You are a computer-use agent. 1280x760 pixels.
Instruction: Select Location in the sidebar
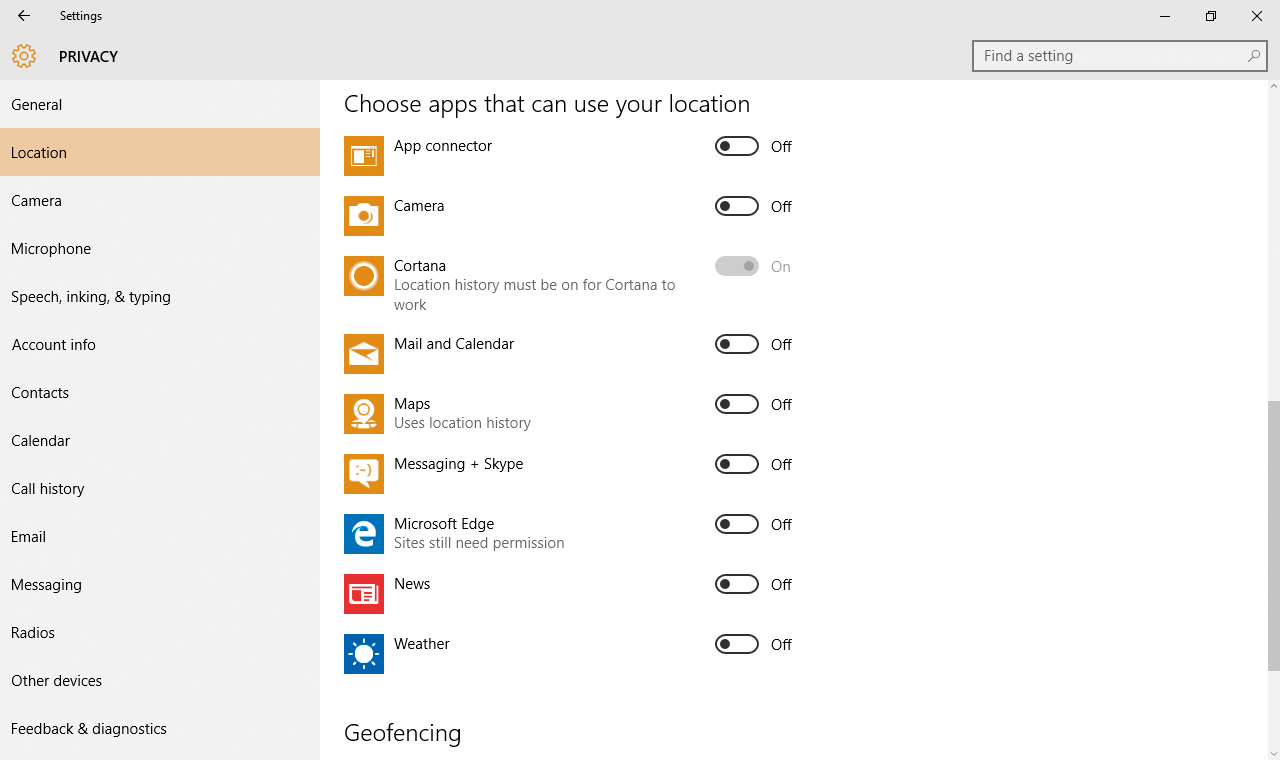tap(160, 152)
